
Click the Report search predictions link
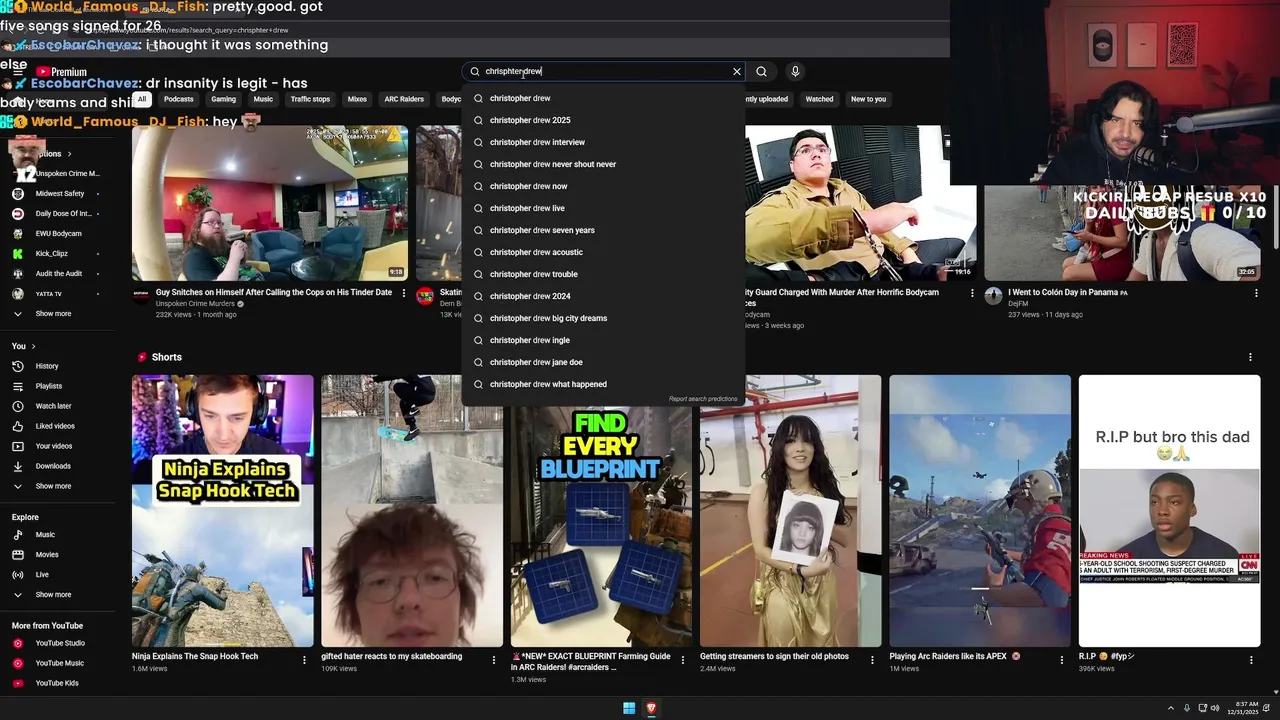pyautogui.click(x=703, y=399)
